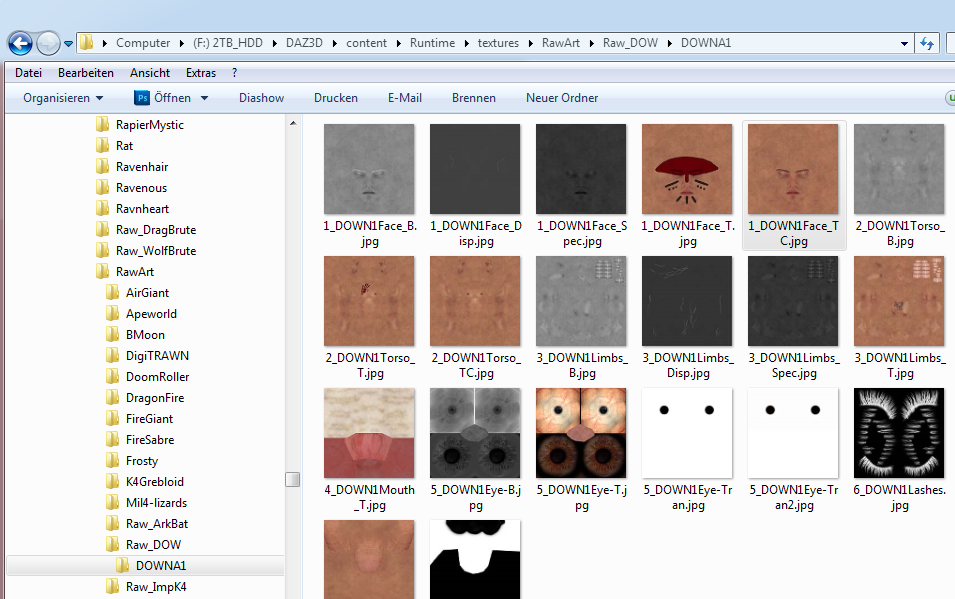Viewport: 955px width, 599px height.
Task: Select the 3_DOWN1Limbs_Disp.jpg thumbnail
Action: [687, 301]
